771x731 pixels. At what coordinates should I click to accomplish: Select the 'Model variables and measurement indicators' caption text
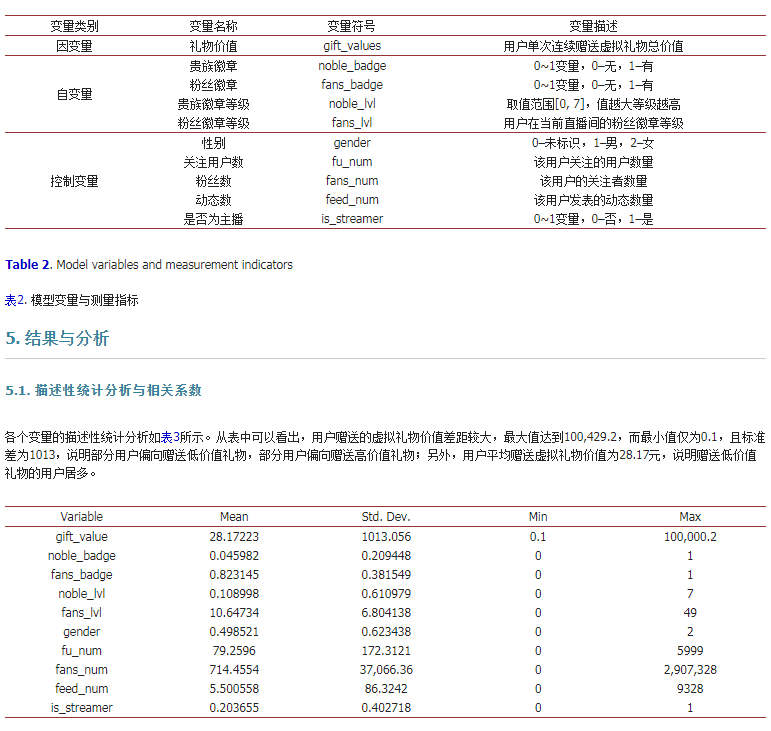click(175, 264)
